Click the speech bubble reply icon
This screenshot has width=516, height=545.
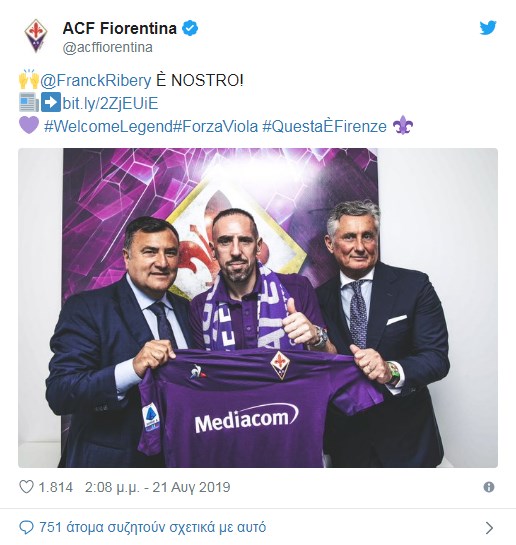[x=26, y=528]
